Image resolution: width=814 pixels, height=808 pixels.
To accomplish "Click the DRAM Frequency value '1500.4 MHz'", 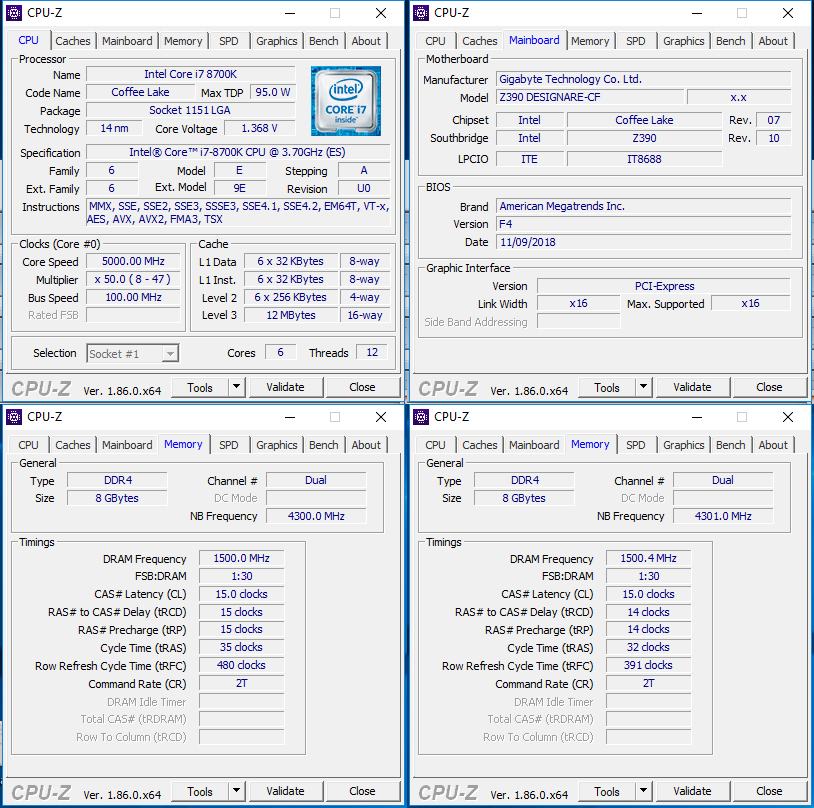I will point(648,558).
